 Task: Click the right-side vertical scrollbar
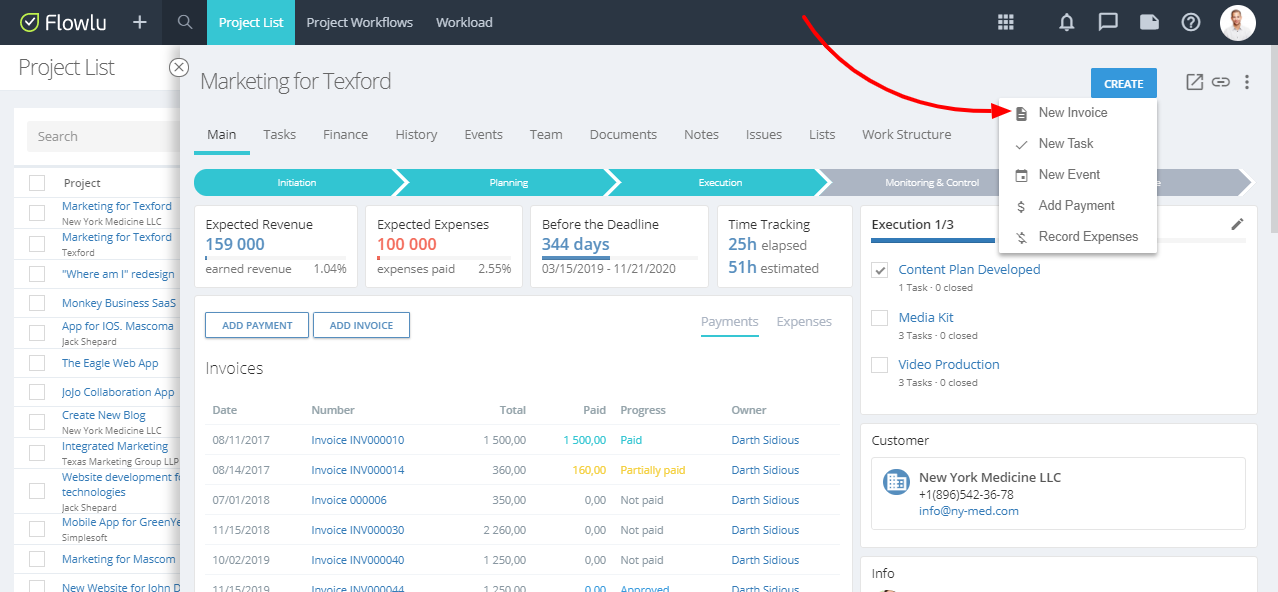pyautogui.click(x=1272, y=140)
